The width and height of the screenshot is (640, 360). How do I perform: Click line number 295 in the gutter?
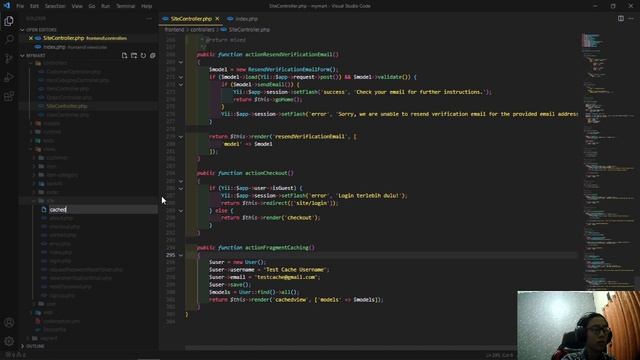(171, 255)
